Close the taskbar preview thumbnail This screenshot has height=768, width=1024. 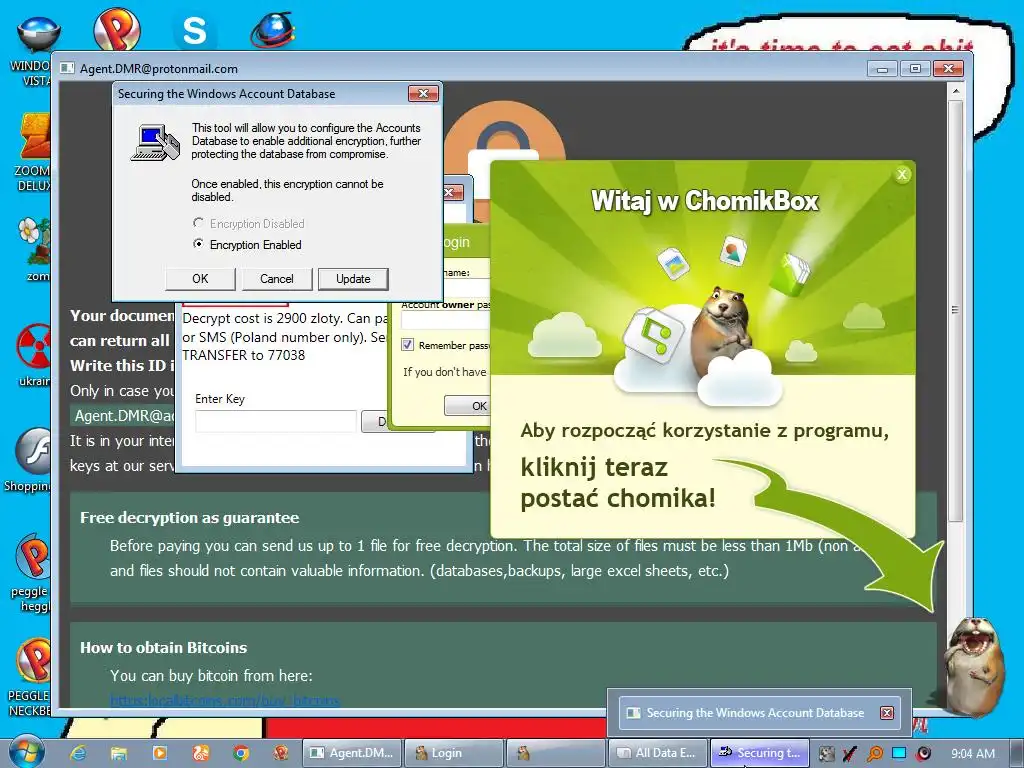pyautogui.click(x=886, y=713)
